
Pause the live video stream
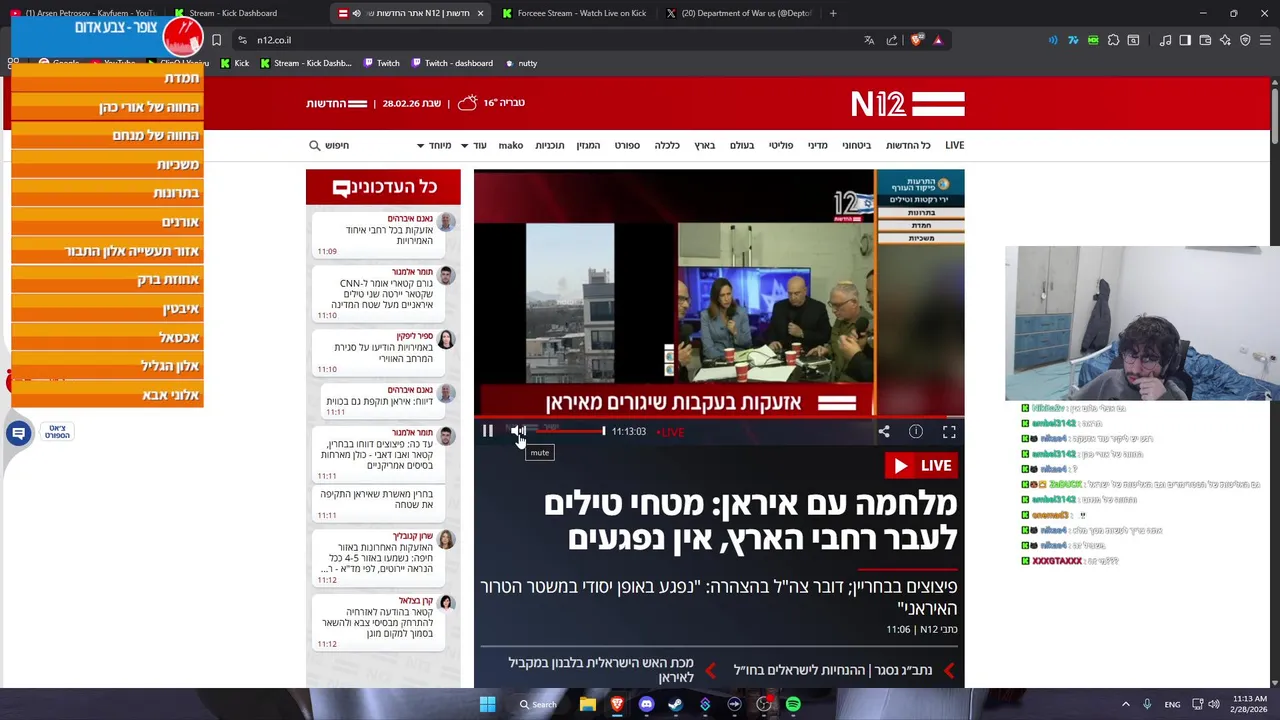coord(487,431)
